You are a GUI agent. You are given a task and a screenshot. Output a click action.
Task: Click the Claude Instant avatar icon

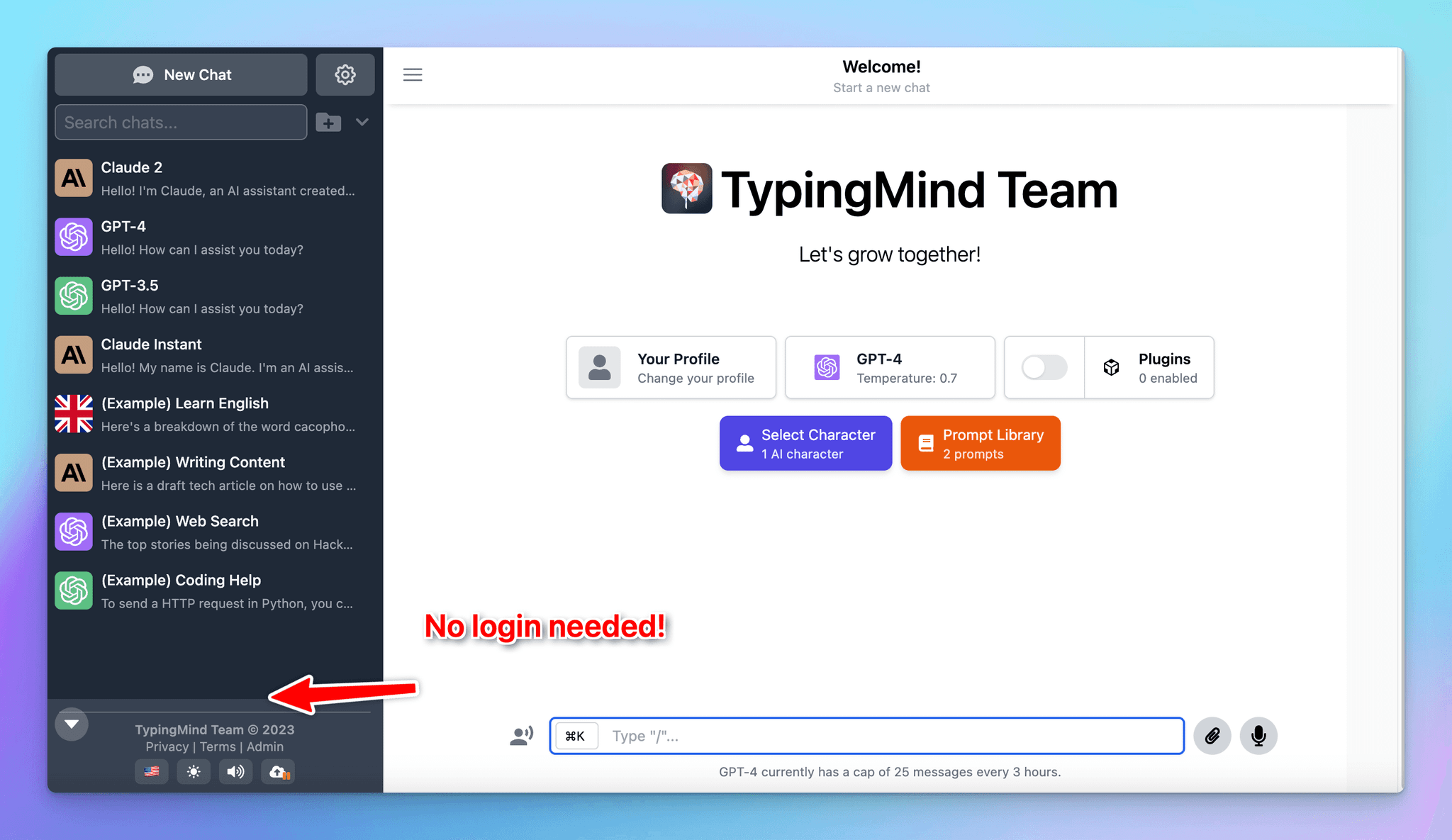pyautogui.click(x=74, y=354)
